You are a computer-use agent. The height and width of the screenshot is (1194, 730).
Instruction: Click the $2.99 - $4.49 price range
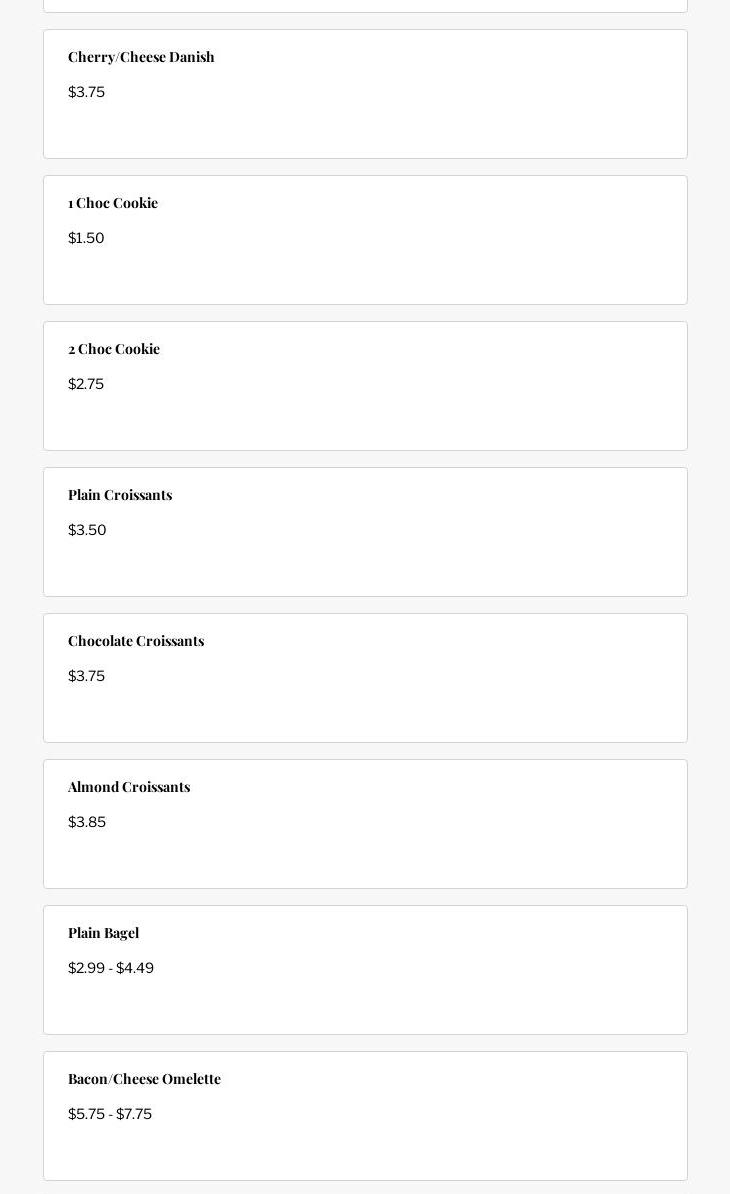point(111,968)
